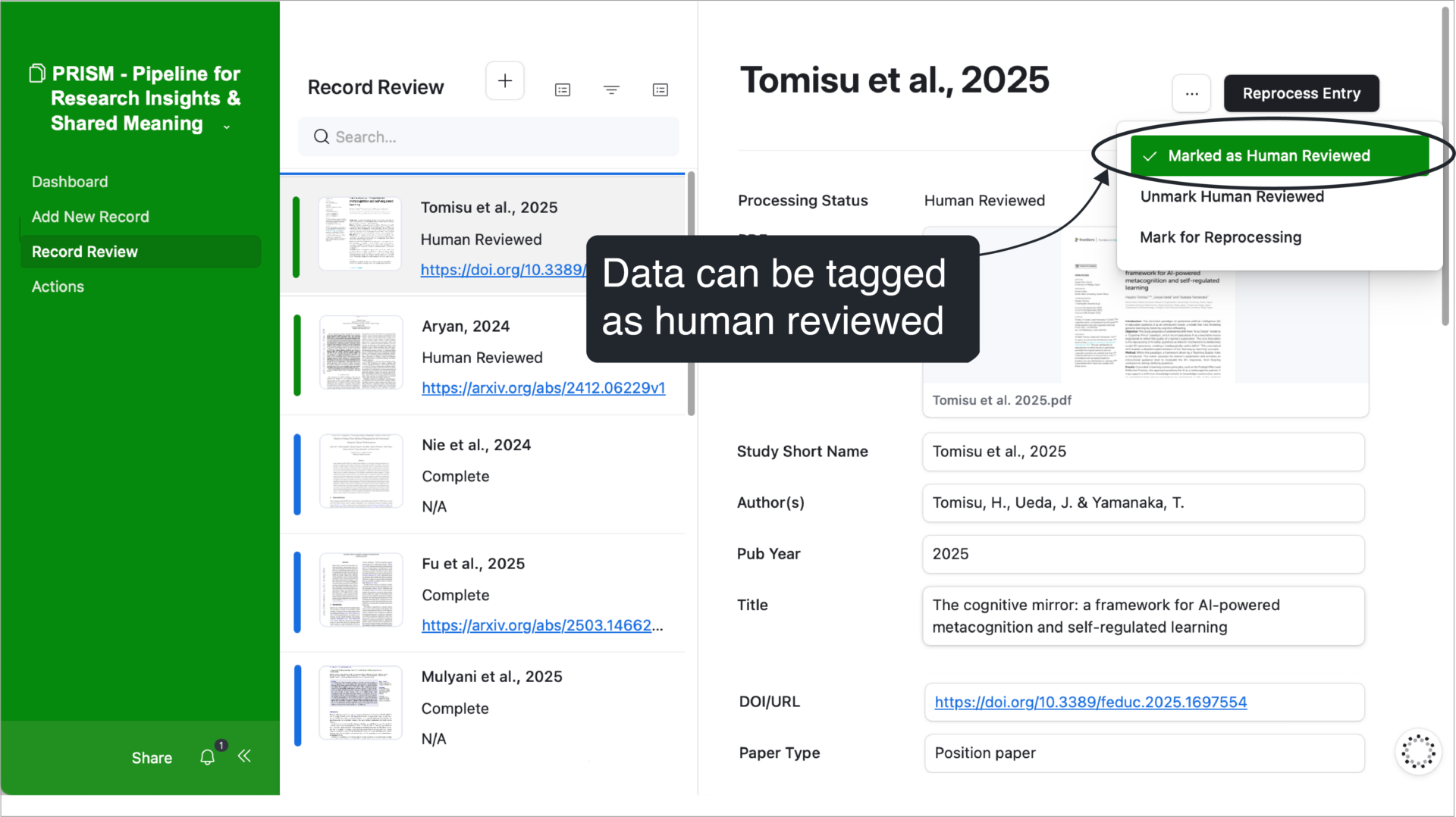Expand the chevron under the PRISM title
Viewport: 1456px width, 817px height.
[226, 127]
